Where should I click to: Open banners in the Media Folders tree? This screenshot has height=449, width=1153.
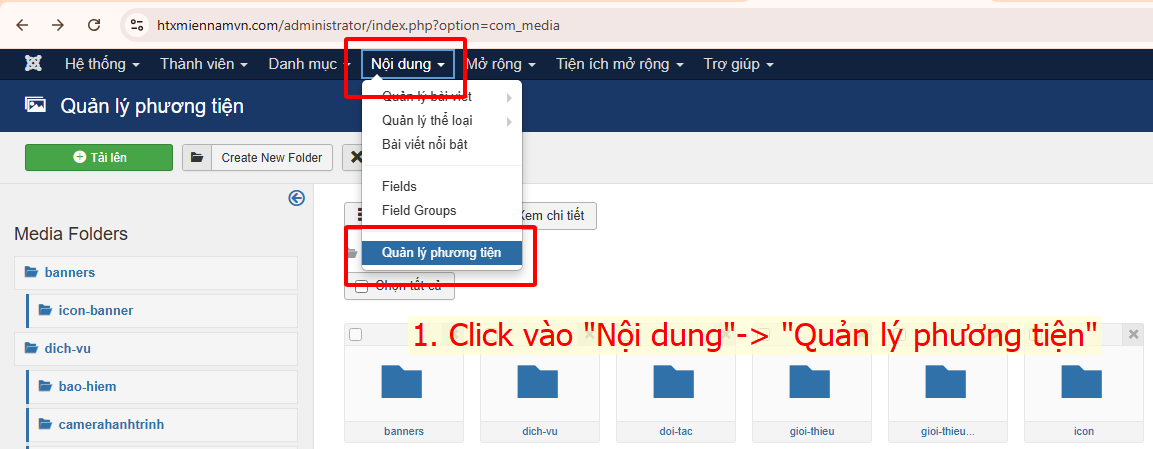pos(156,273)
